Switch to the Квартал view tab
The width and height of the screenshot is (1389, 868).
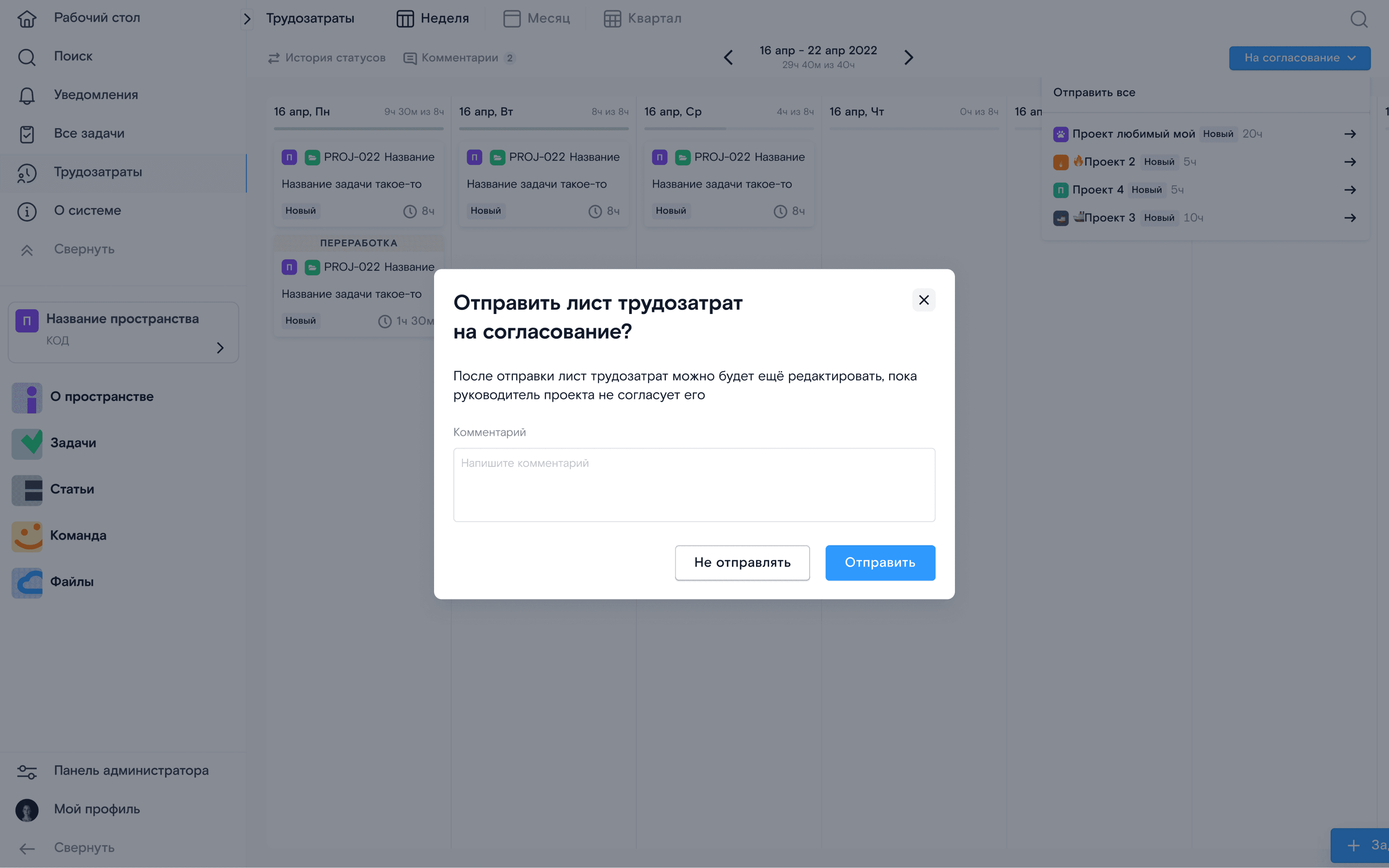[x=642, y=18]
